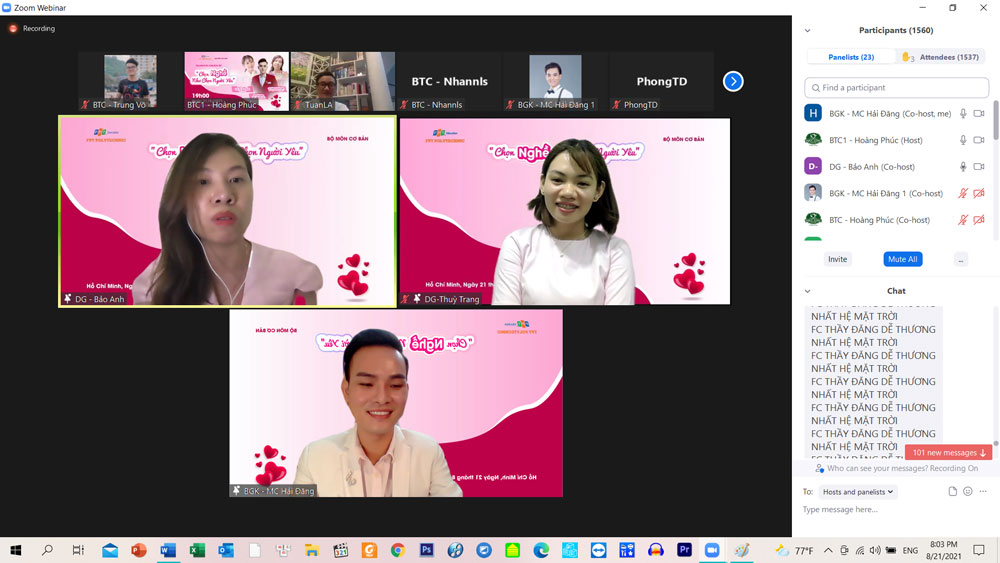Toggle DG - Bảo Anh's microphone

963,166
